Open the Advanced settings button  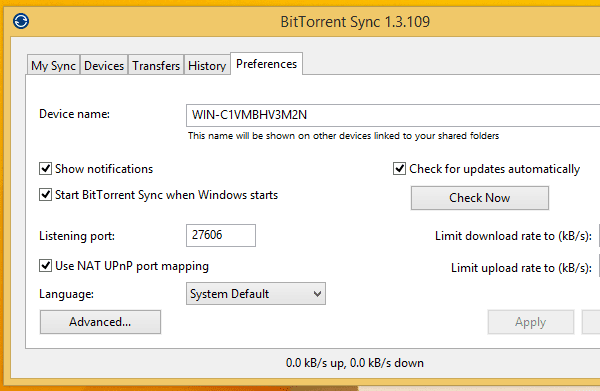(x=100, y=322)
